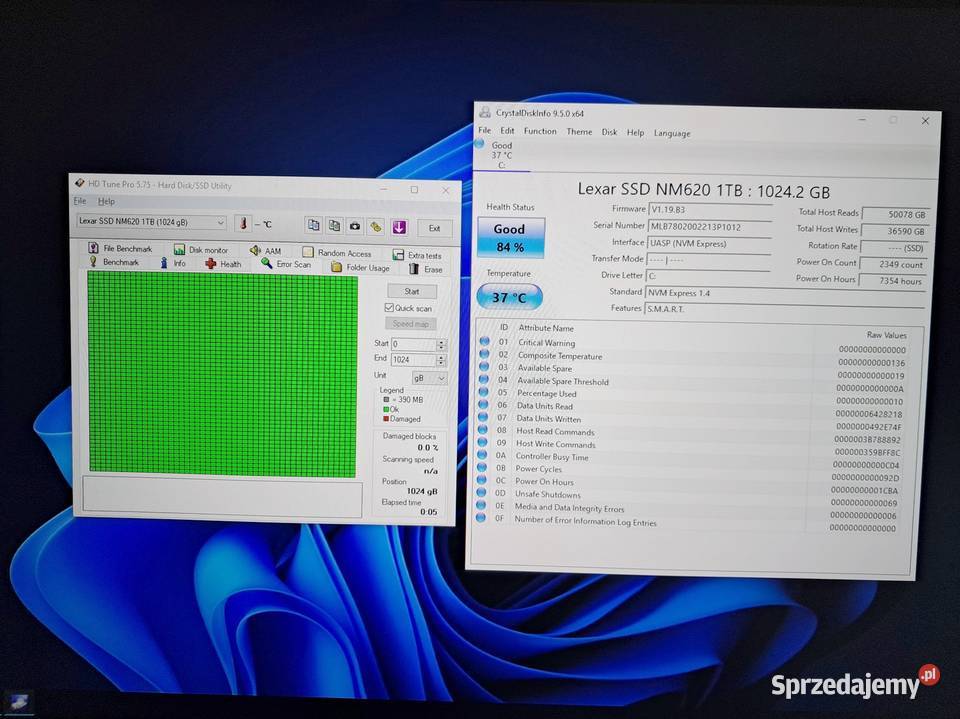Image resolution: width=960 pixels, height=719 pixels.
Task: Open the HD Tune File menu
Action: click(x=80, y=201)
